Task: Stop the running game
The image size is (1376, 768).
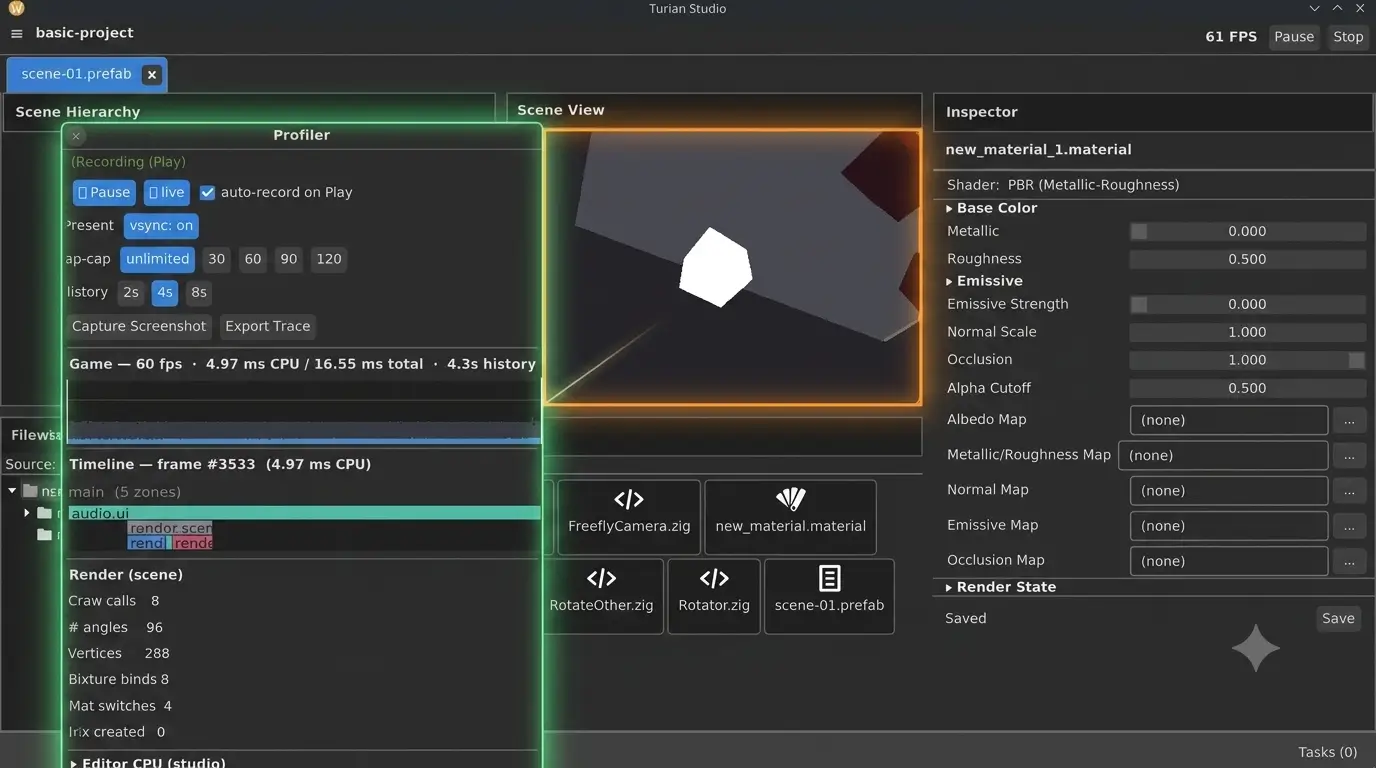Action: coord(1348,37)
